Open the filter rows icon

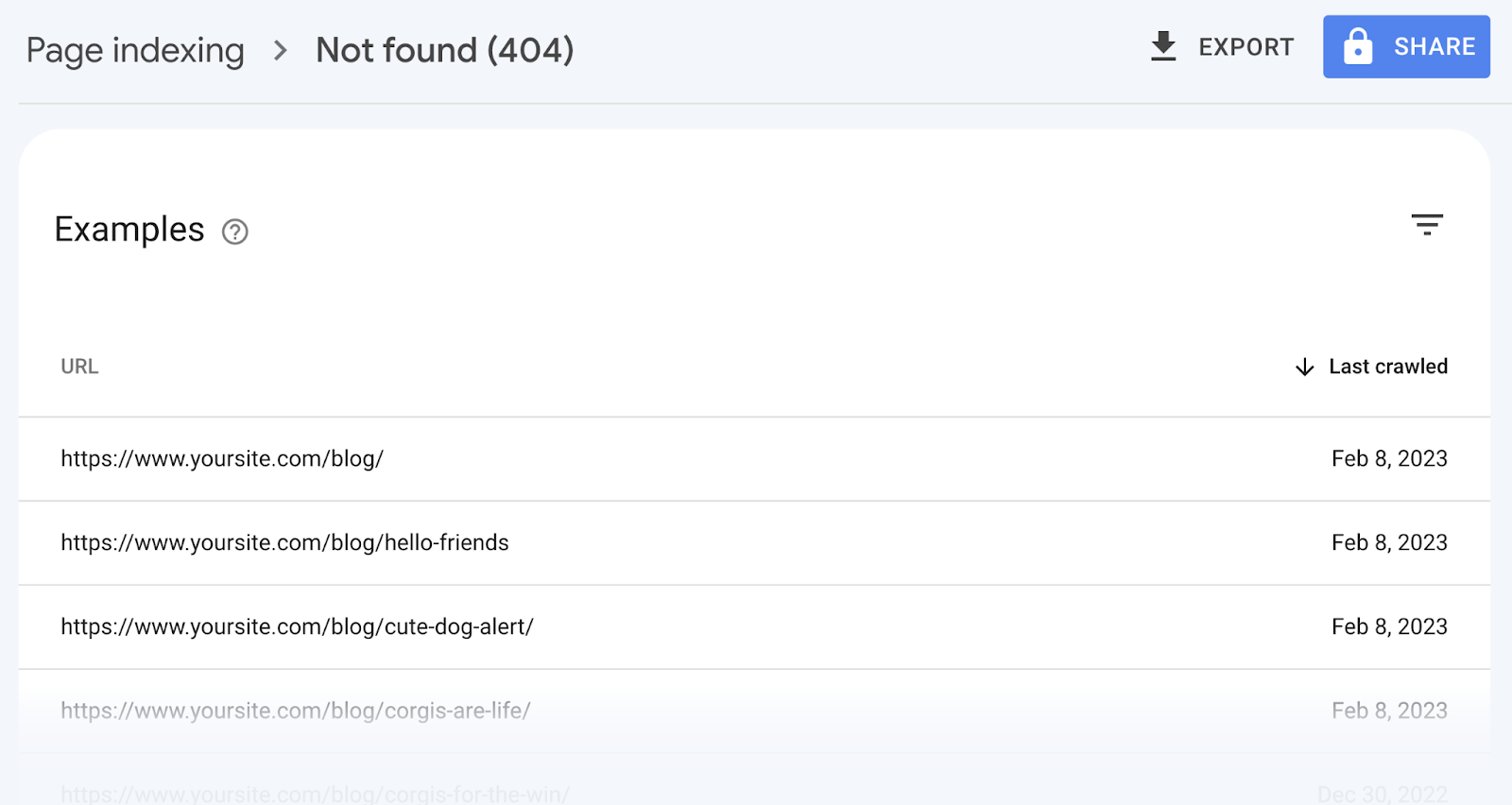[x=1427, y=225]
